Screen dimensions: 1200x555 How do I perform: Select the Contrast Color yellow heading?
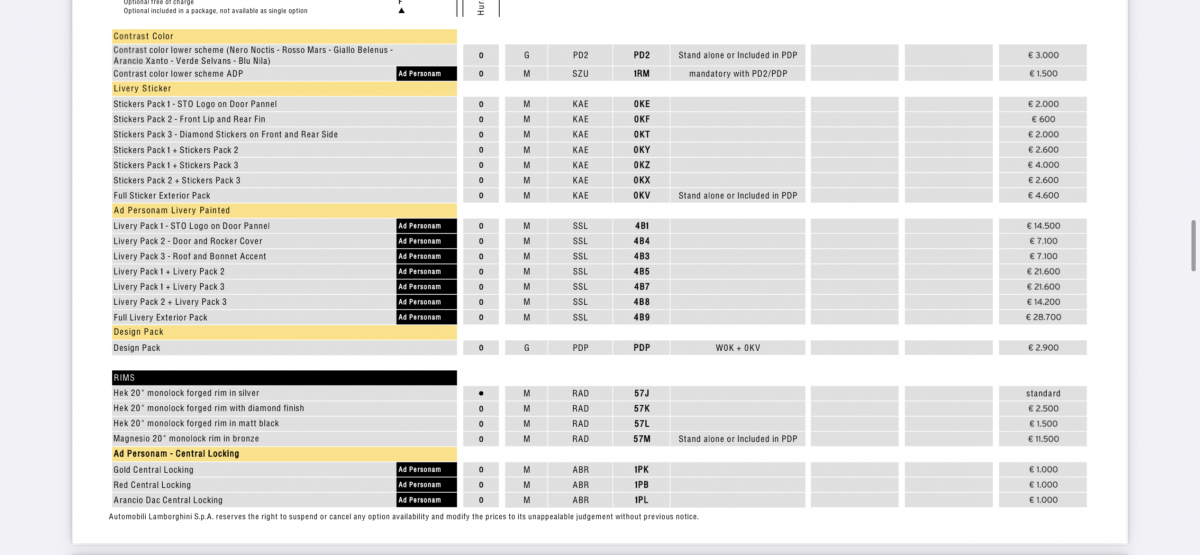[284, 36]
